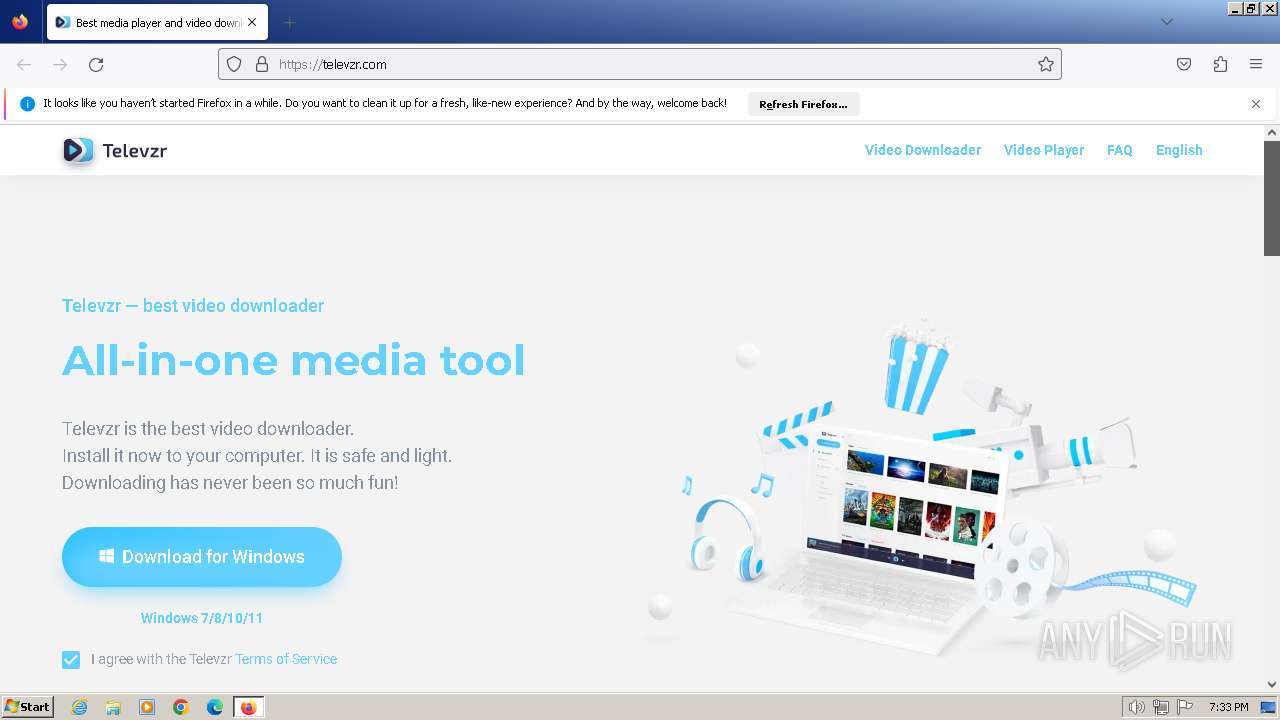Viewport: 1280px width, 720px height.
Task: Click the Action Center flag icon
Action: pyautogui.click(x=1184, y=707)
